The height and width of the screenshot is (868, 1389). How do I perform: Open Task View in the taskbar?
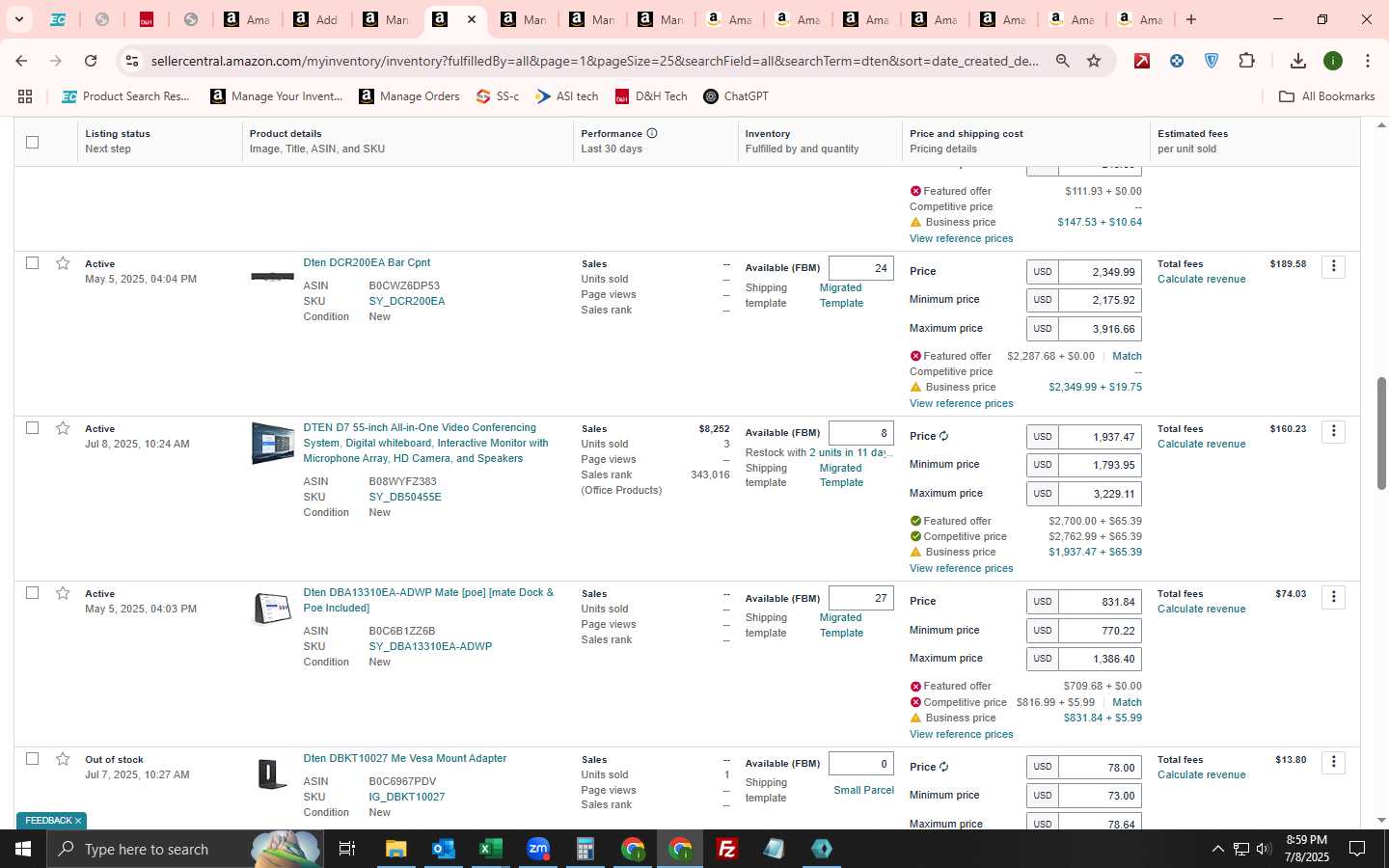tap(346, 849)
